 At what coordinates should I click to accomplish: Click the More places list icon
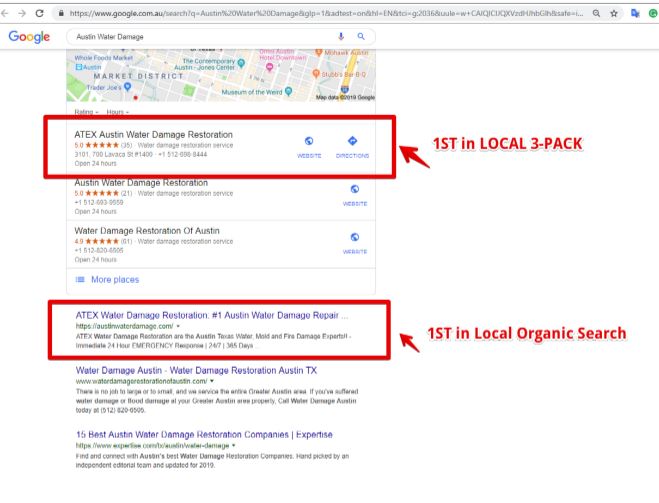click(x=80, y=279)
